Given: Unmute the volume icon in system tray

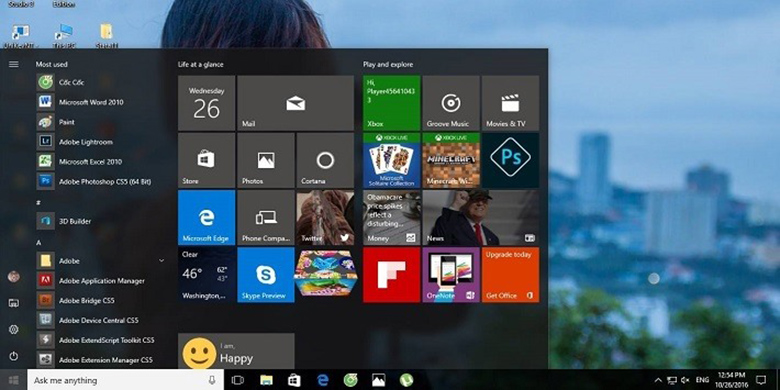Looking at the screenshot, I should click(685, 381).
